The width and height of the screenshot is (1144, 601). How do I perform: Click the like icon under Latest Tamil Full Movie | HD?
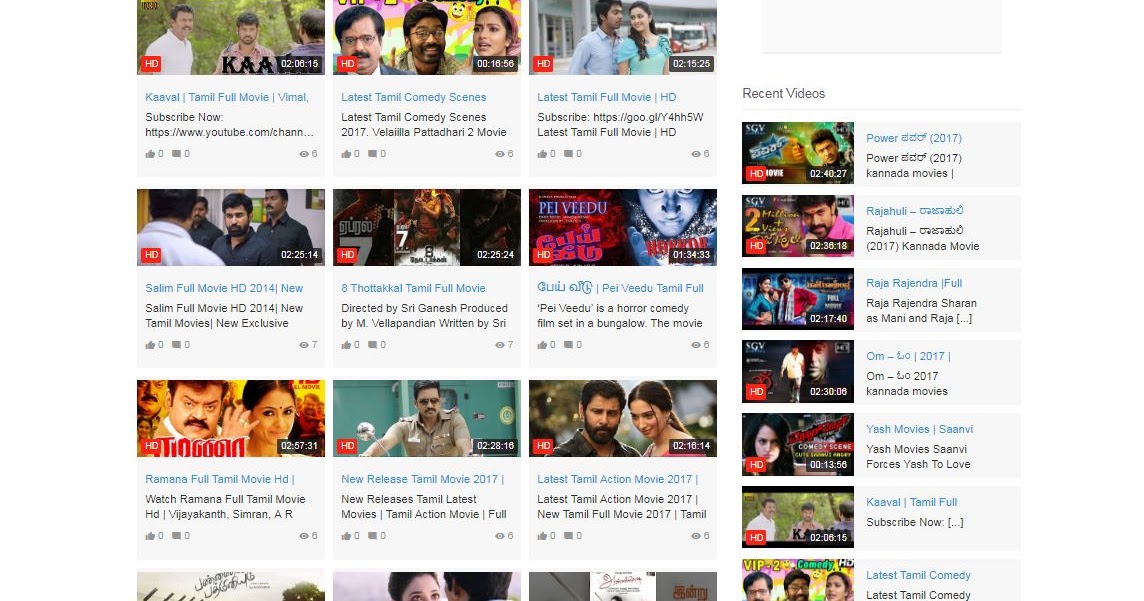(542, 154)
